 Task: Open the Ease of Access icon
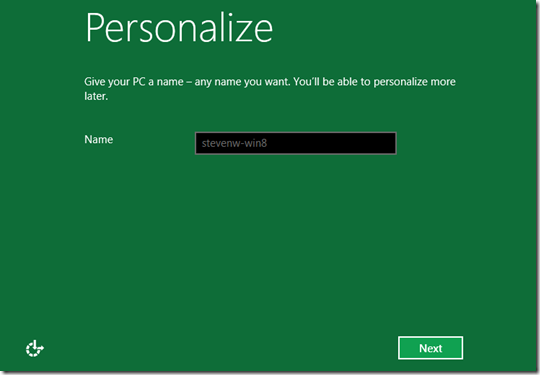click(34, 348)
